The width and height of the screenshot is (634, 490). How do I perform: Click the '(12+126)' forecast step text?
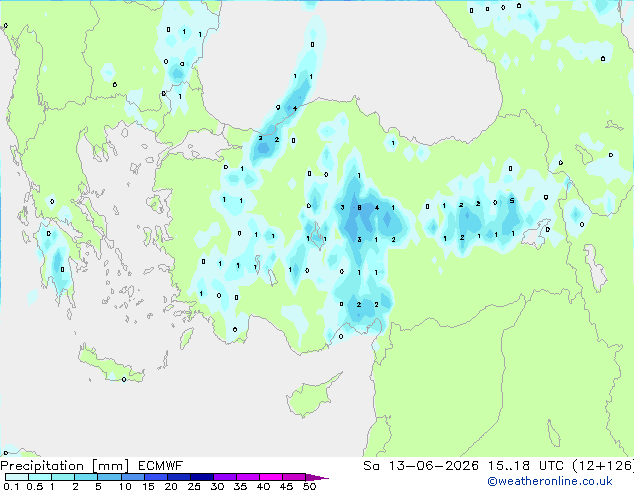coord(602,466)
